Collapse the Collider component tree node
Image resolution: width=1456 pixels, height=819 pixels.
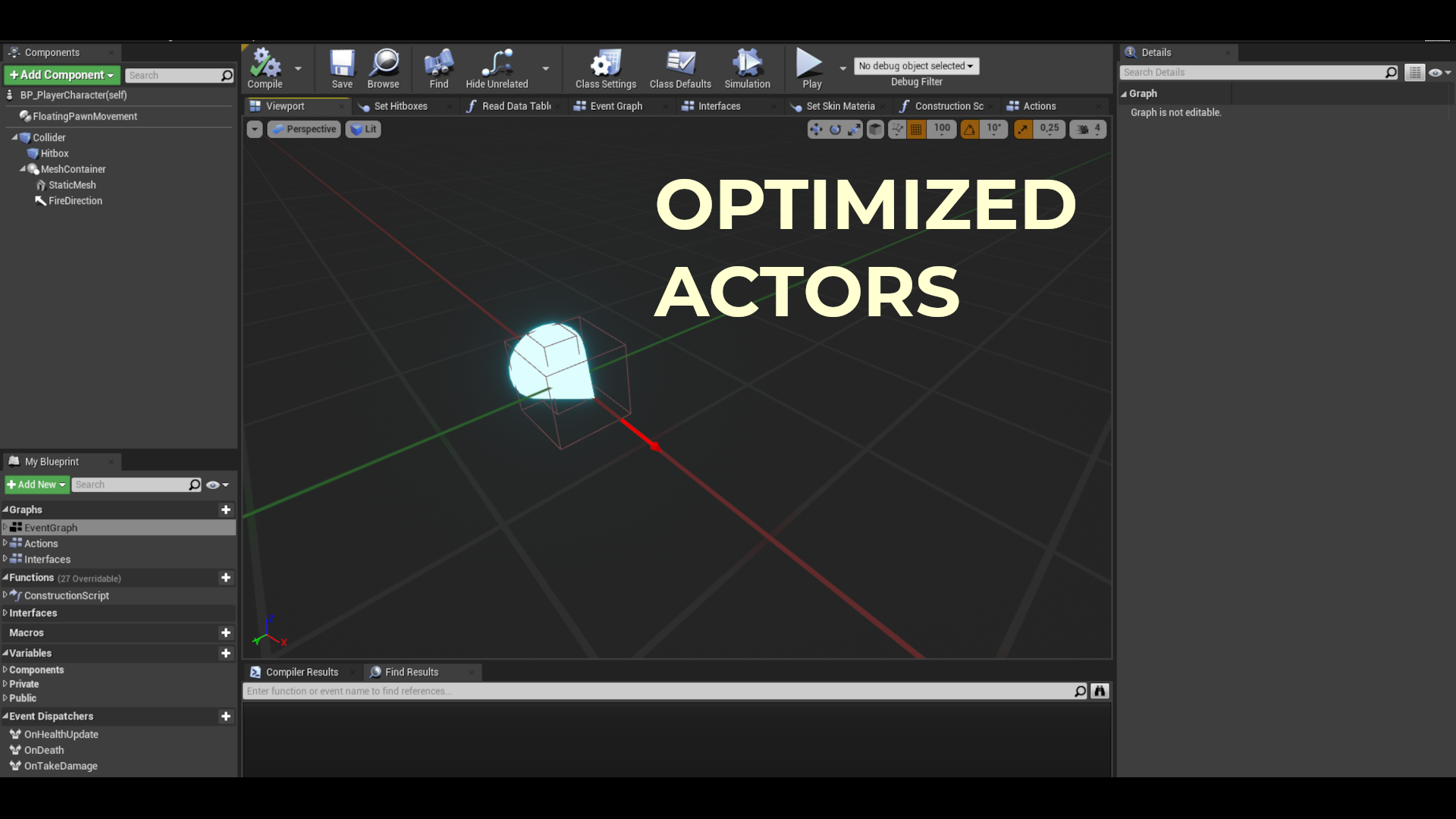(14, 137)
